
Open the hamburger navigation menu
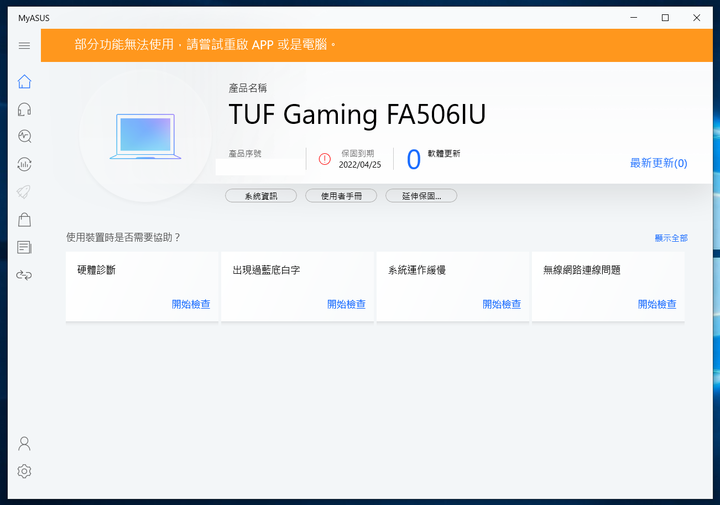point(24,45)
